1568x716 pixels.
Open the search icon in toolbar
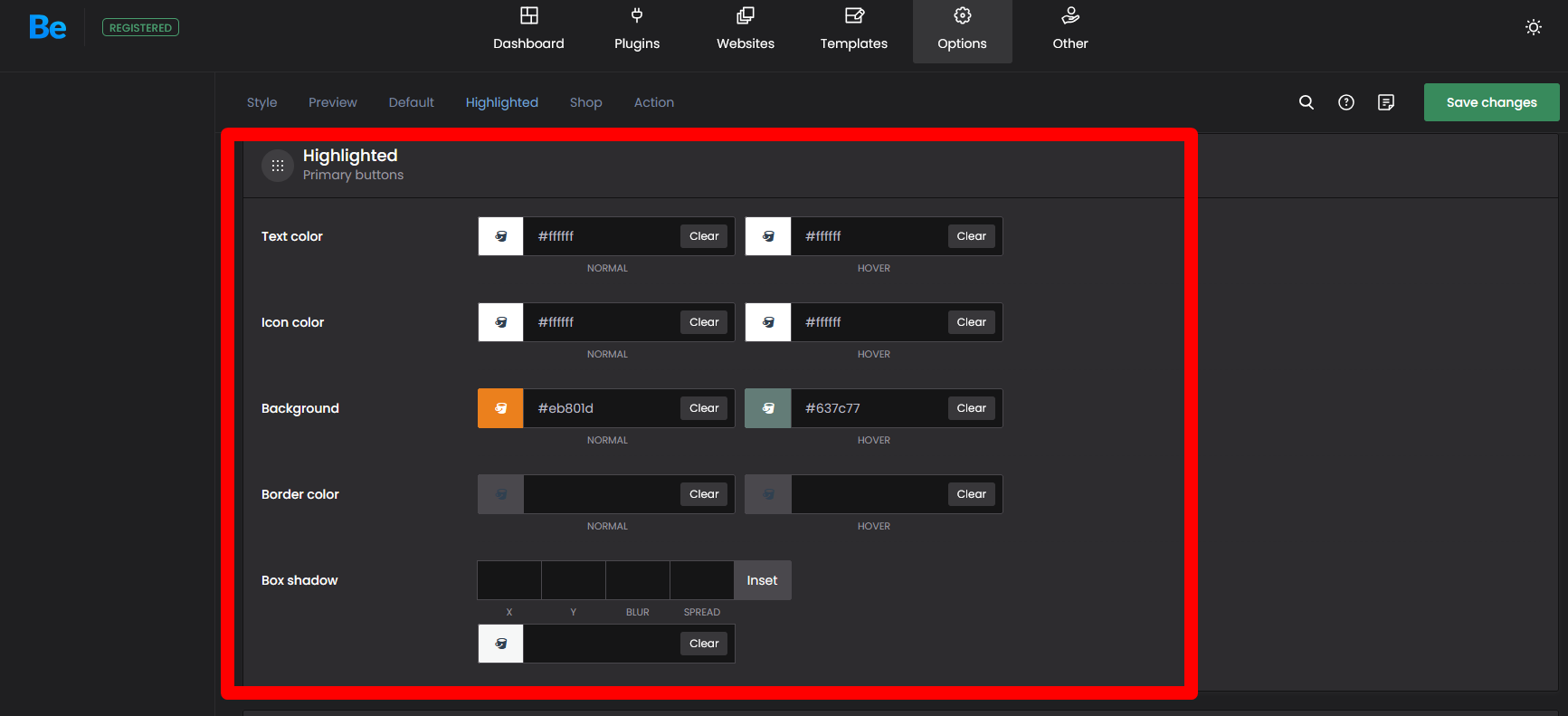coord(1306,102)
